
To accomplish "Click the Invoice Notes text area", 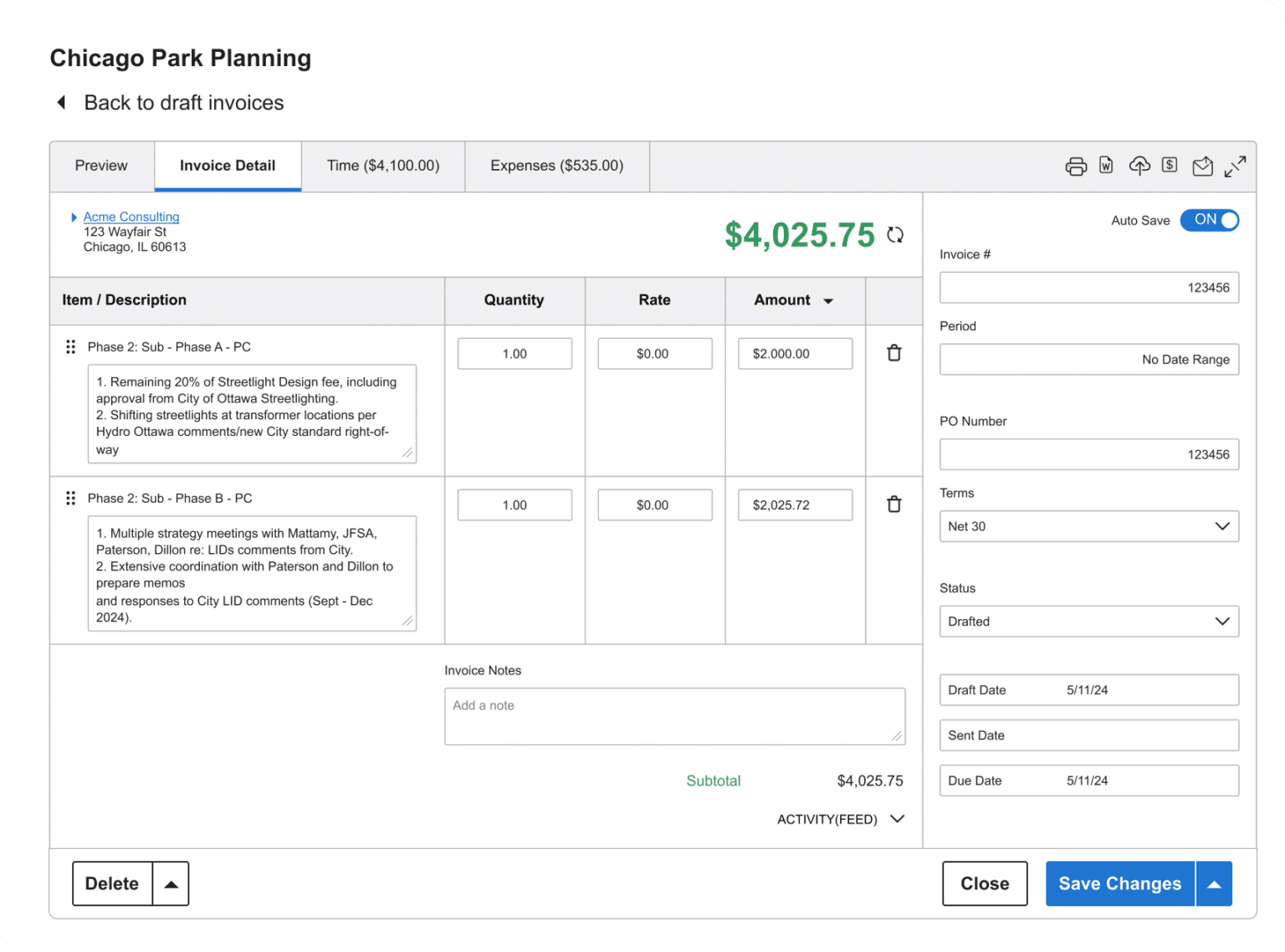I will [x=674, y=716].
